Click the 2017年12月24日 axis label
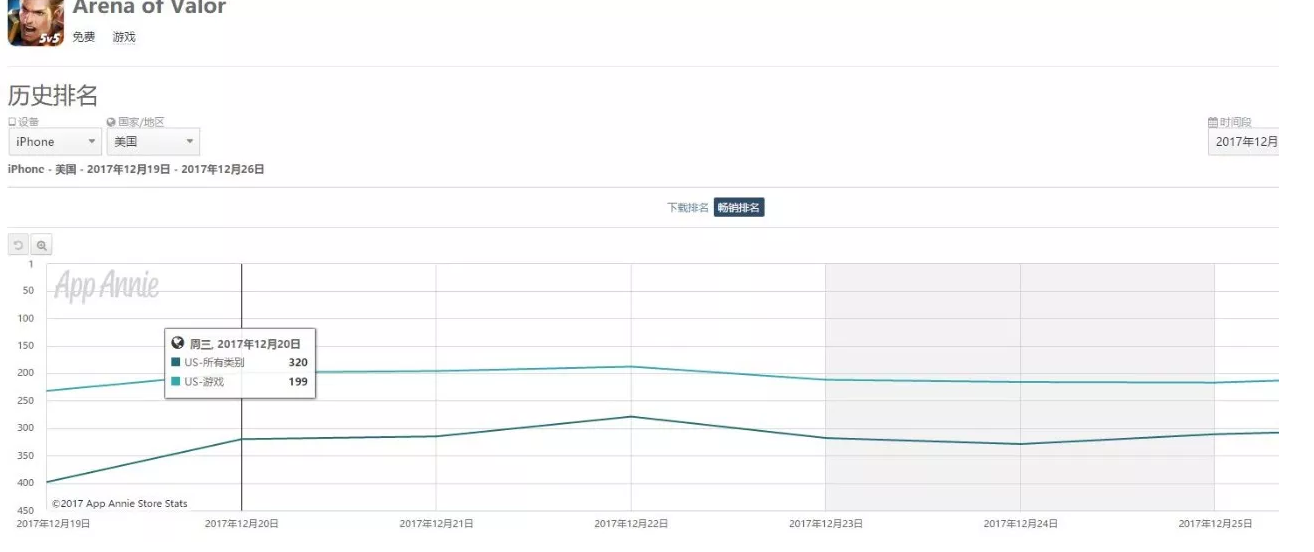The width and height of the screenshot is (1314, 552). (x=1020, y=523)
